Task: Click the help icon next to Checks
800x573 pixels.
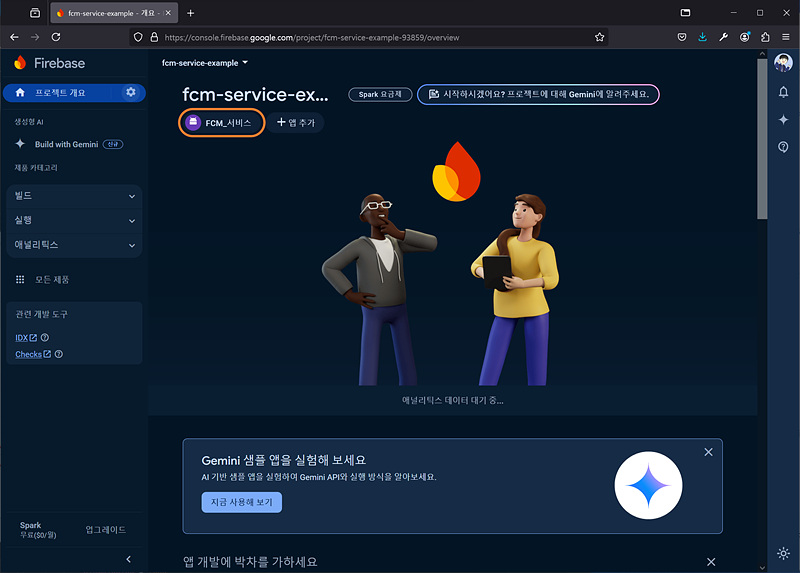Action: pos(59,354)
